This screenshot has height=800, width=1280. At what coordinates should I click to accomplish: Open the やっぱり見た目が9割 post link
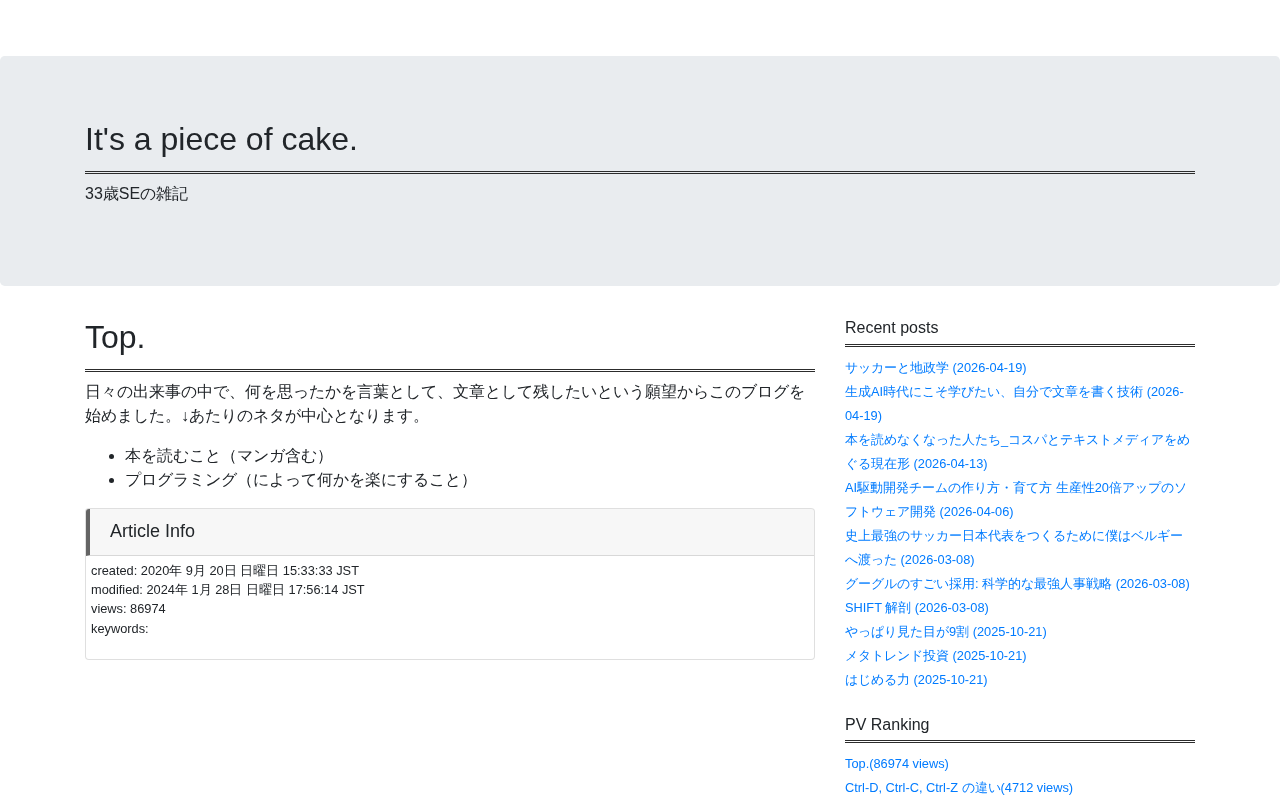click(945, 632)
